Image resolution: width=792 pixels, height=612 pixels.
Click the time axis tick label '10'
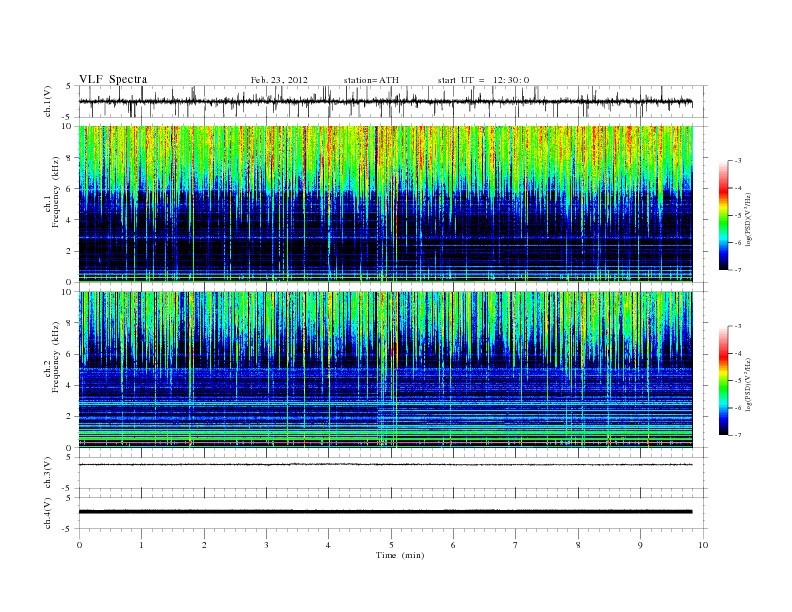point(703,545)
